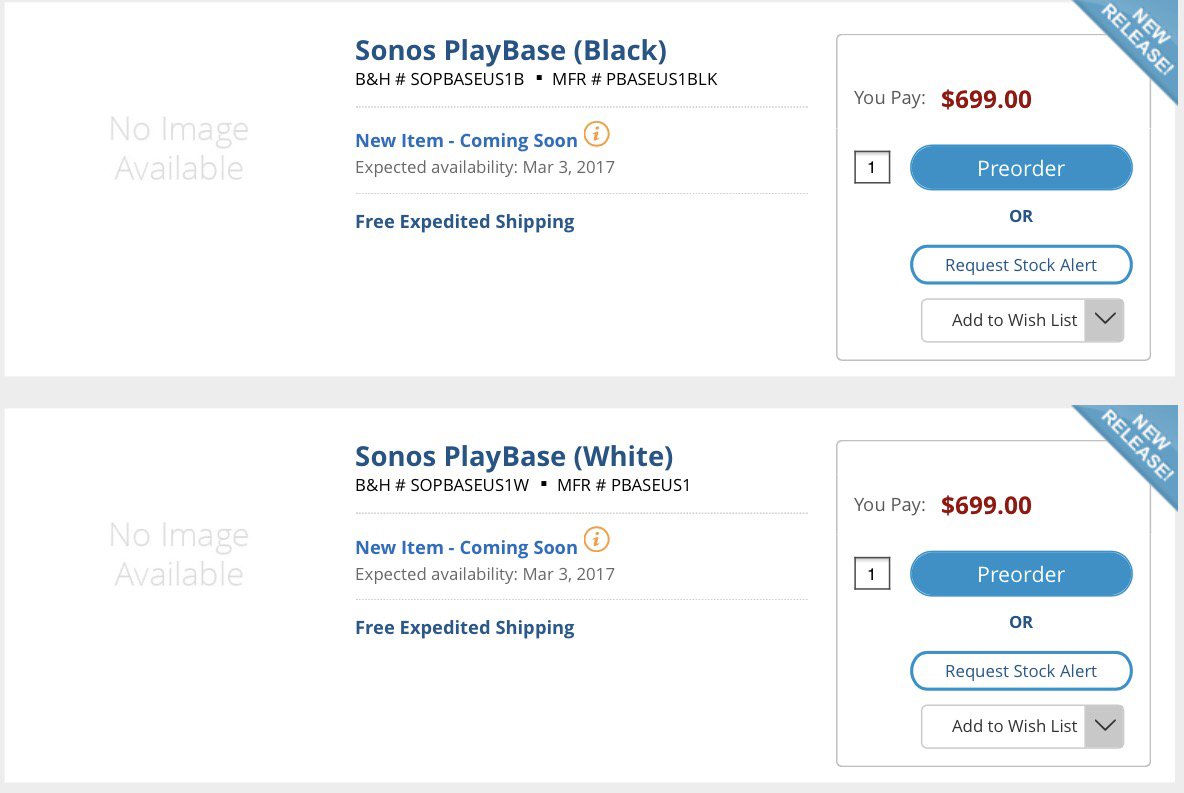The image size is (1184, 793).
Task: Click New Item - Coming Soon for Black PlayBase
Action: [466, 141]
